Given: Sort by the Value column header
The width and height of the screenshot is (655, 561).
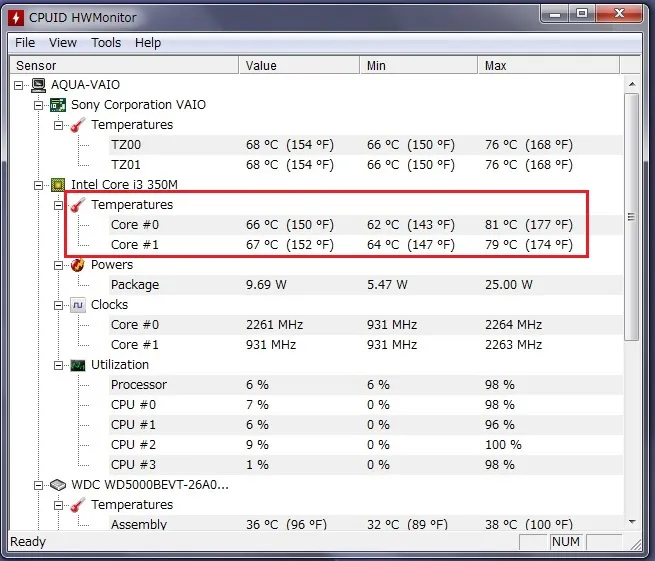Looking at the screenshot, I should click(x=298, y=65).
